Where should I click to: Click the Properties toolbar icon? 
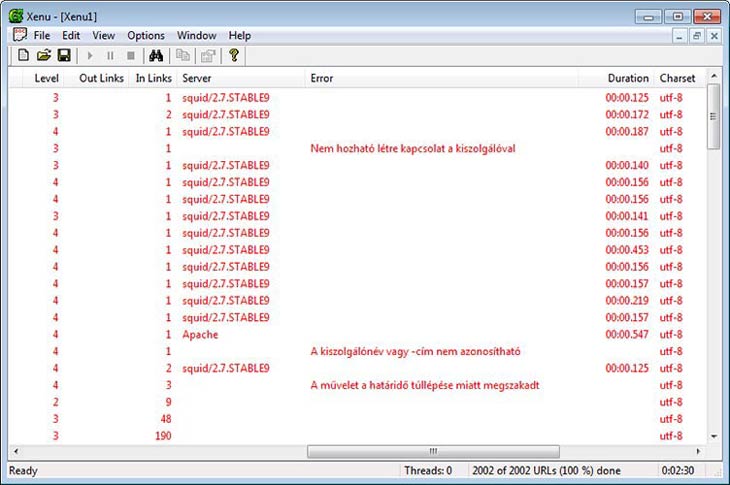[x=208, y=56]
